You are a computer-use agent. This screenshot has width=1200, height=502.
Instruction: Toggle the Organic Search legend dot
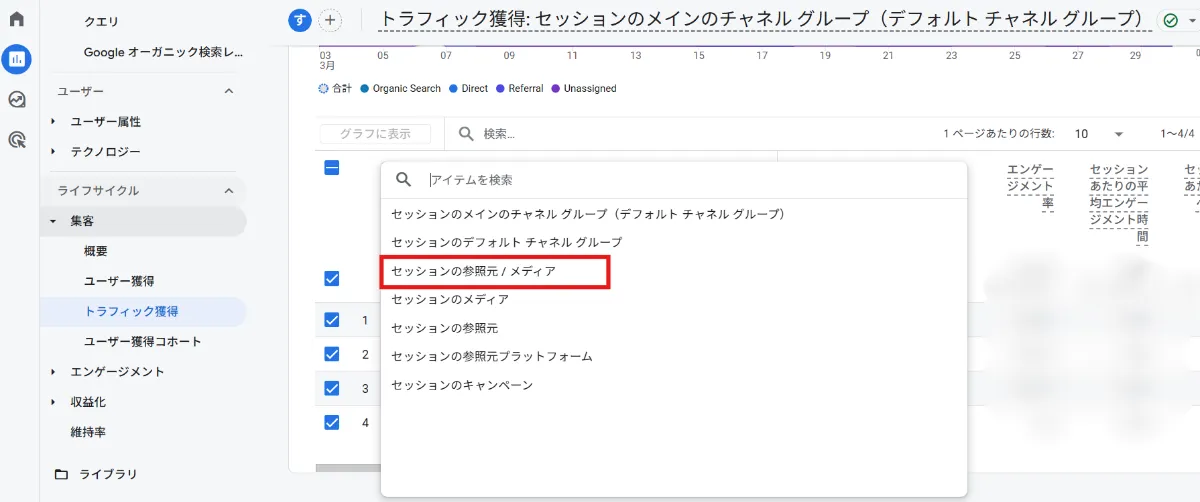coord(366,89)
